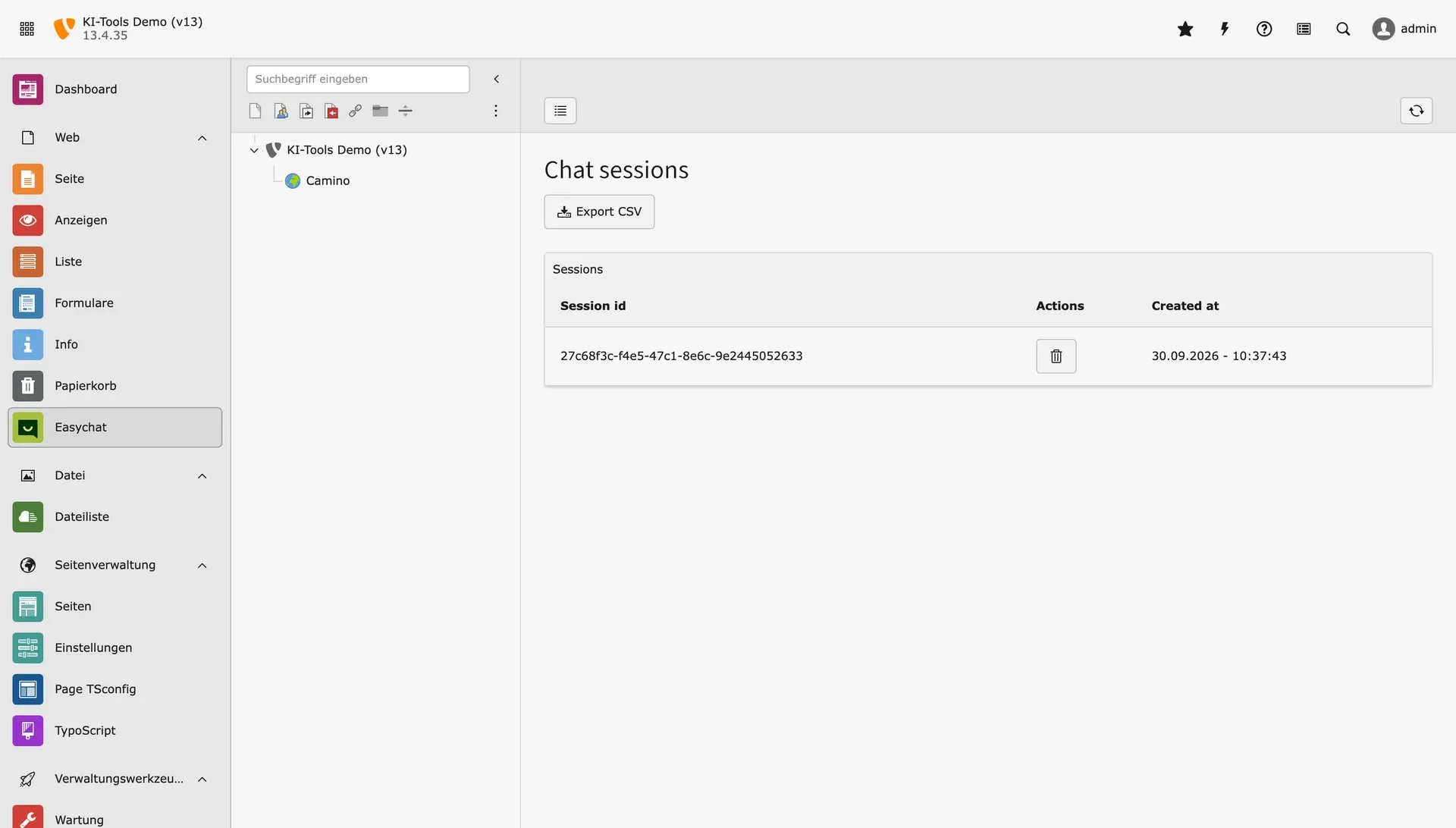This screenshot has width=1456, height=828.
Task: Click the session id 27c68f3c-f4e5 text
Action: point(681,356)
